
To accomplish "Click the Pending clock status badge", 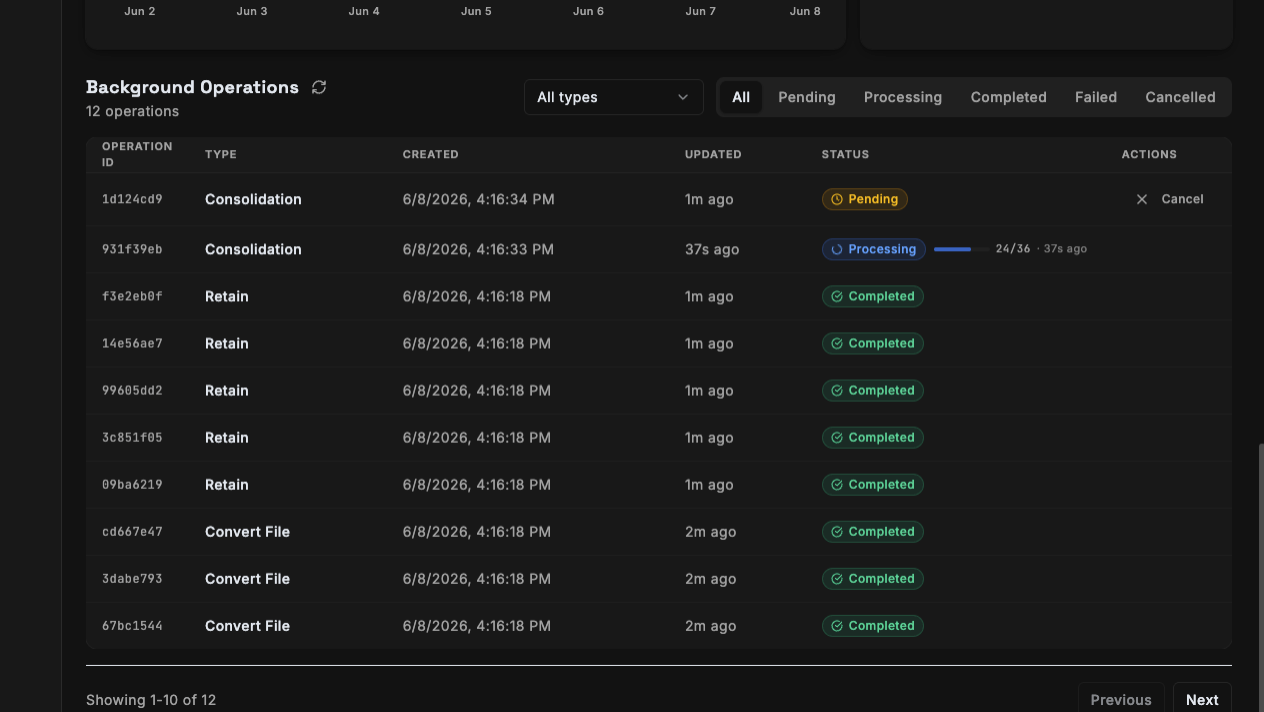I will pyautogui.click(x=865, y=199).
